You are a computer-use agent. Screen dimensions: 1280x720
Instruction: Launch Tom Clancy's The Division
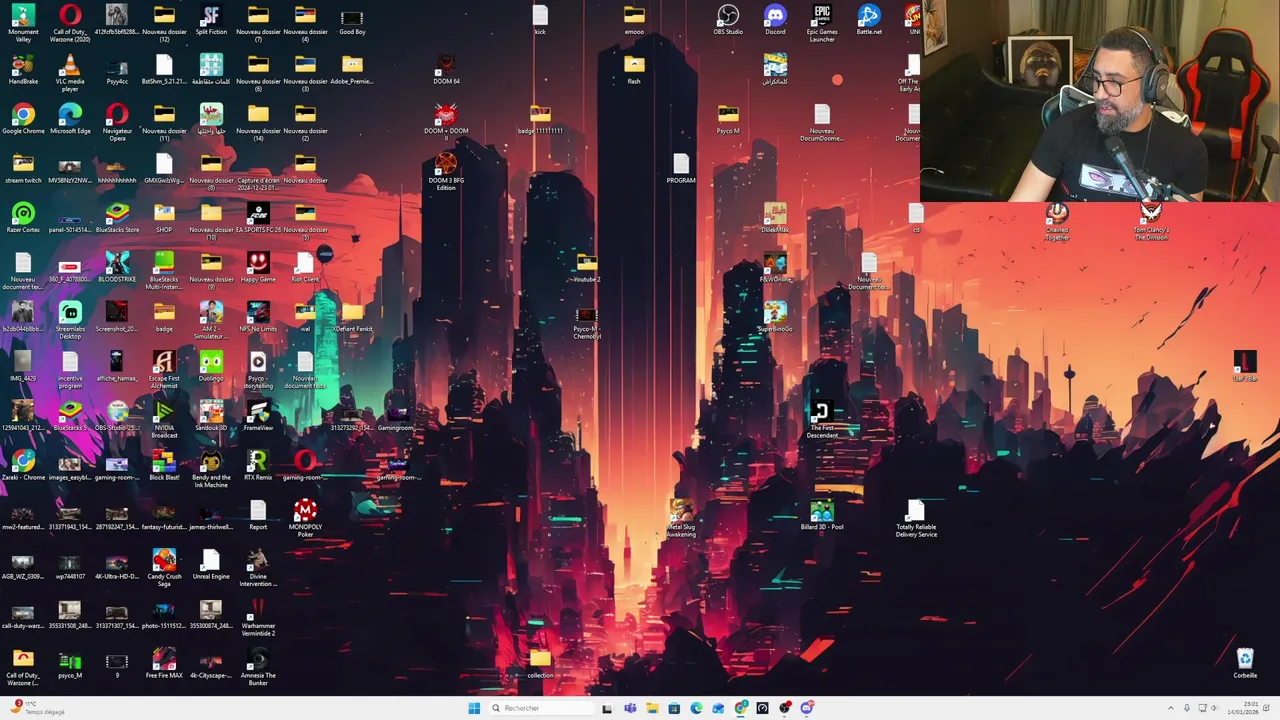1151,221
